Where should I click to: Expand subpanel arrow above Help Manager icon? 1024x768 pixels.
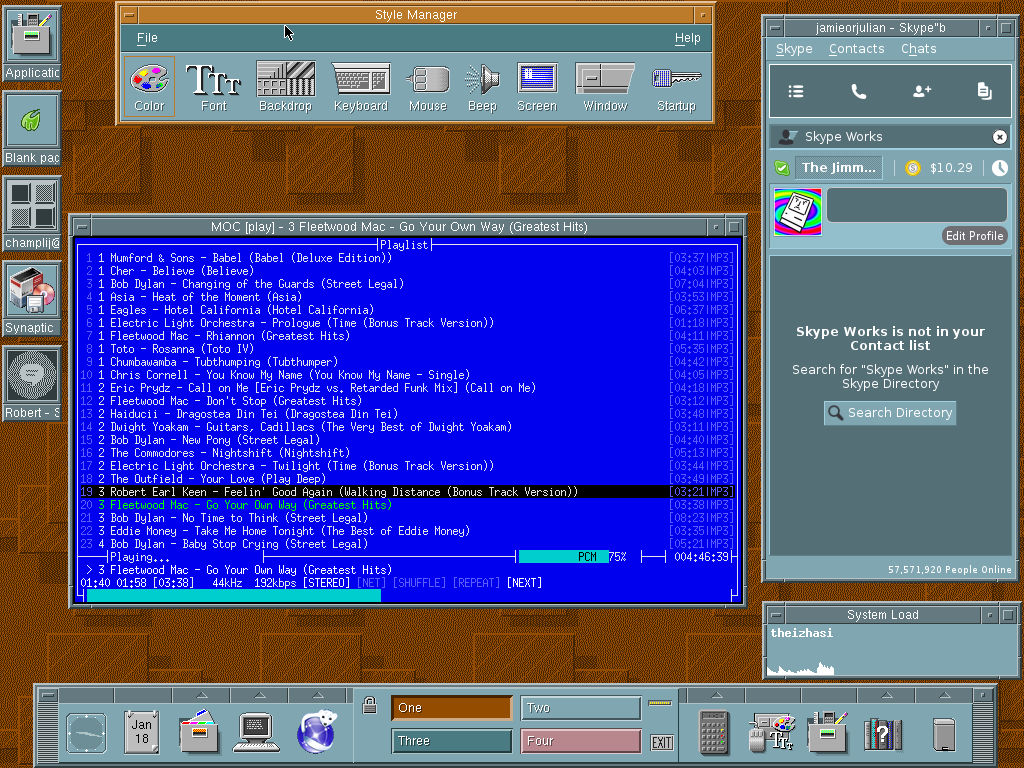point(887,695)
